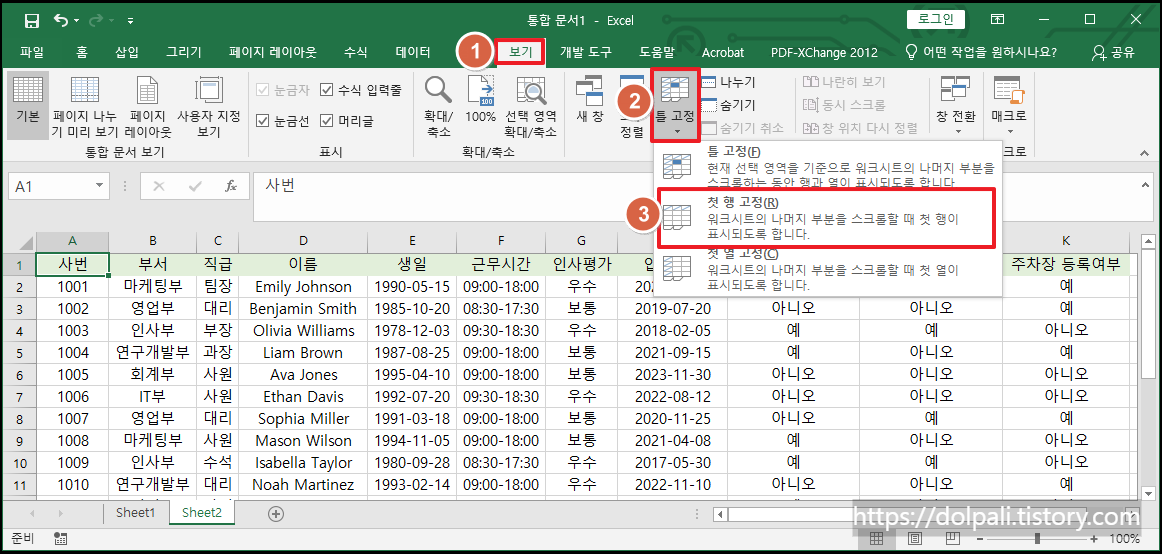Click the fx insert function icon
The height and width of the screenshot is (554, 1162).
231,186
